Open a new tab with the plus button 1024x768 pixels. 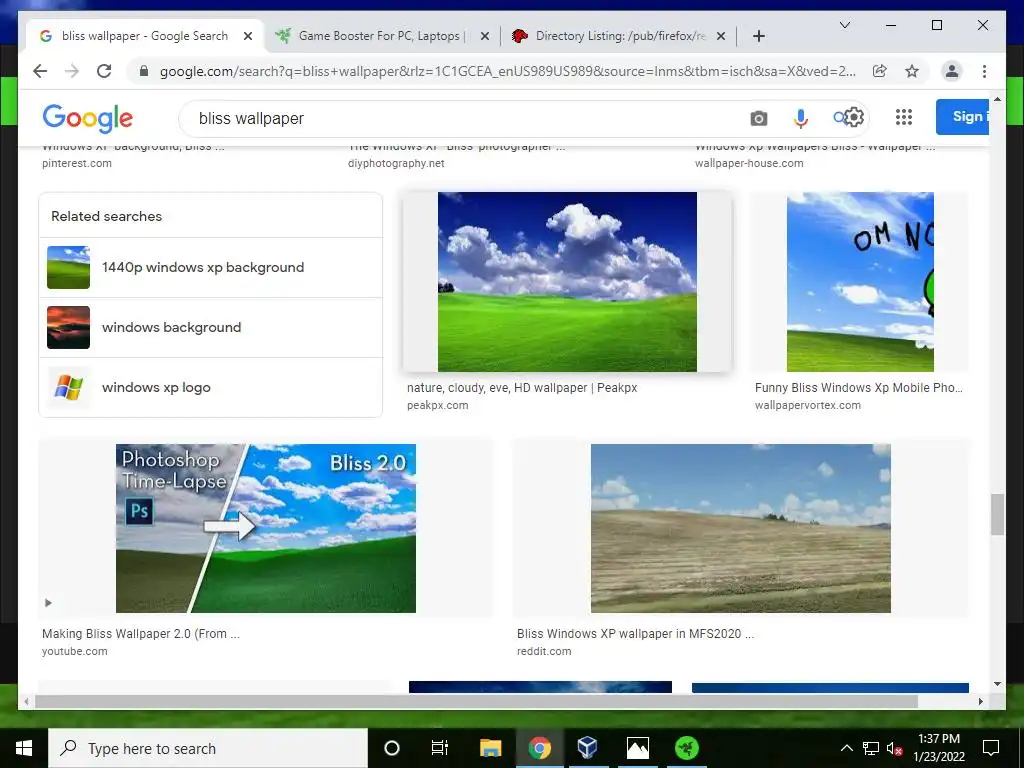pyautogui.click(x=759, y=36)
